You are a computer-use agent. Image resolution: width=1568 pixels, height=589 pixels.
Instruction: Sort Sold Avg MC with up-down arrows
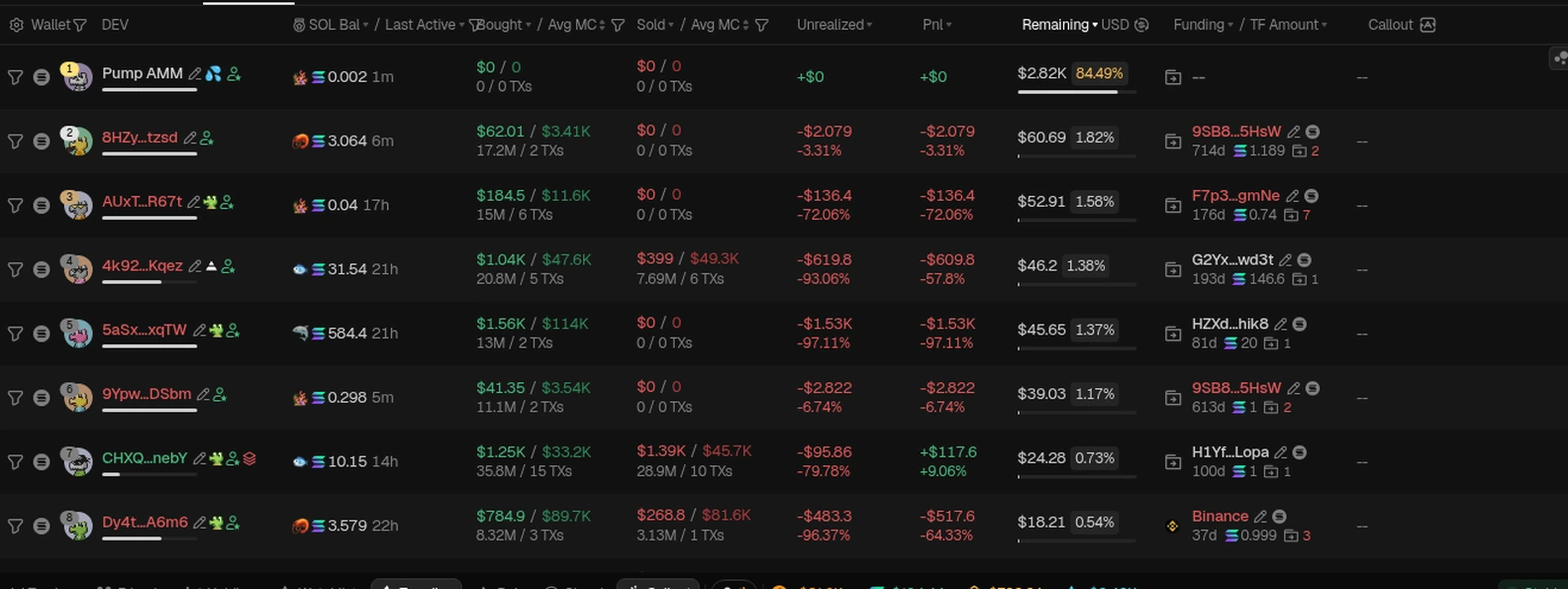[745, 25]
